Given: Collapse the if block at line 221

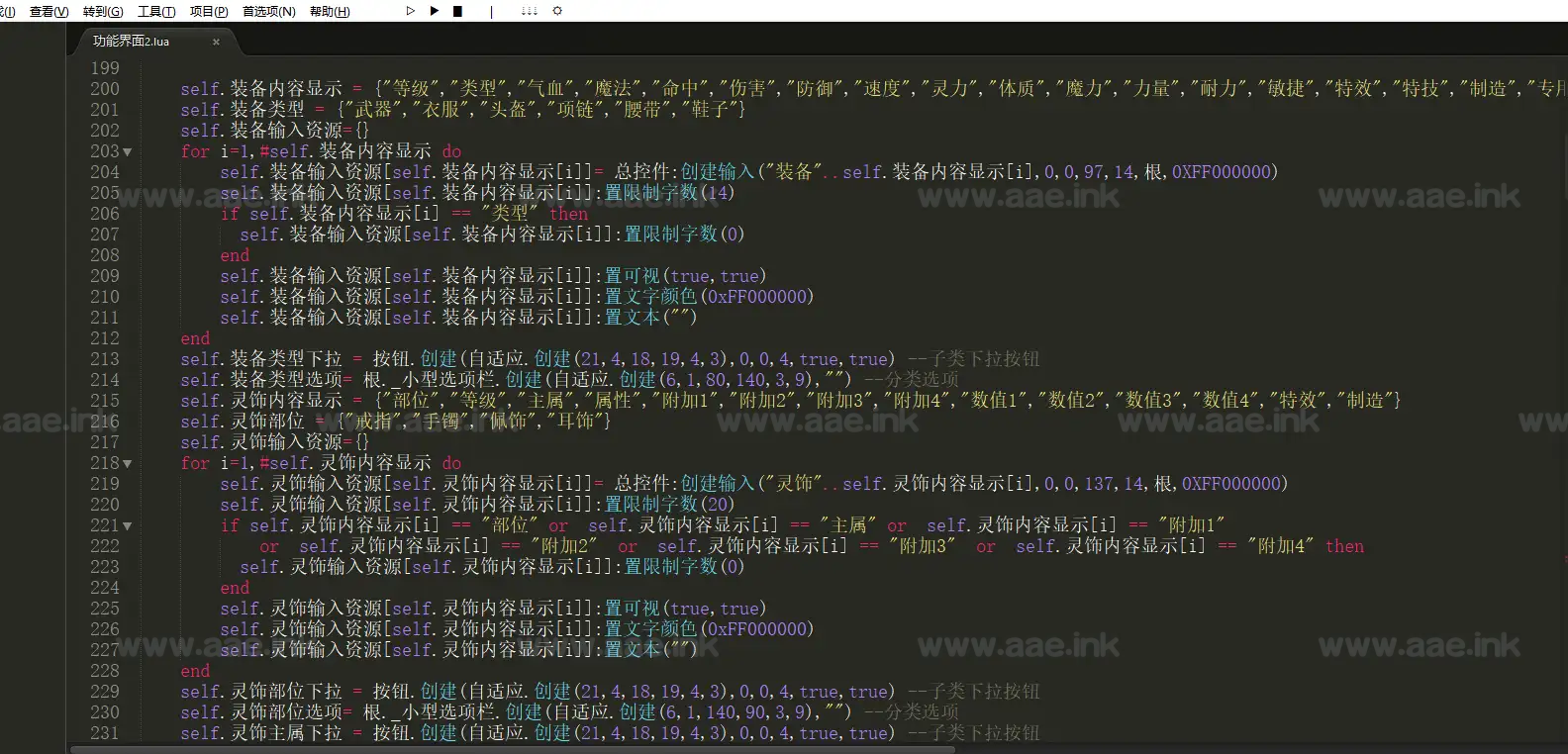Looking at the screenshot, I should (x=128, y=526).
